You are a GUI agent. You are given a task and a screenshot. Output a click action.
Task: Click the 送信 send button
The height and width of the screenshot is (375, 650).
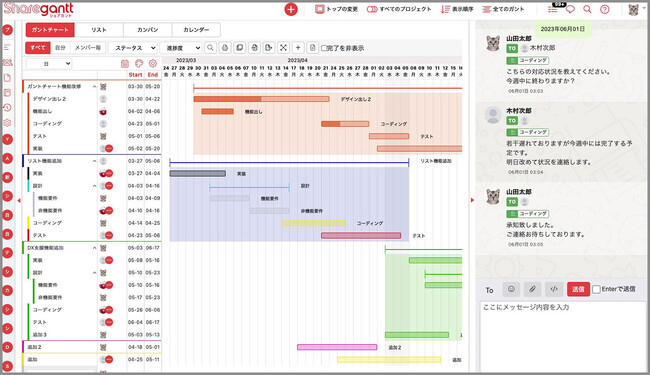(578, 289)
